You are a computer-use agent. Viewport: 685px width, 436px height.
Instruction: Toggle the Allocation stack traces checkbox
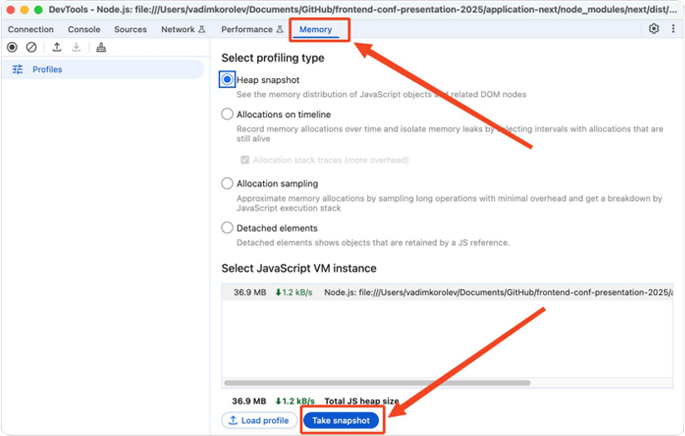pyautogui.click(x=245, y=160)
